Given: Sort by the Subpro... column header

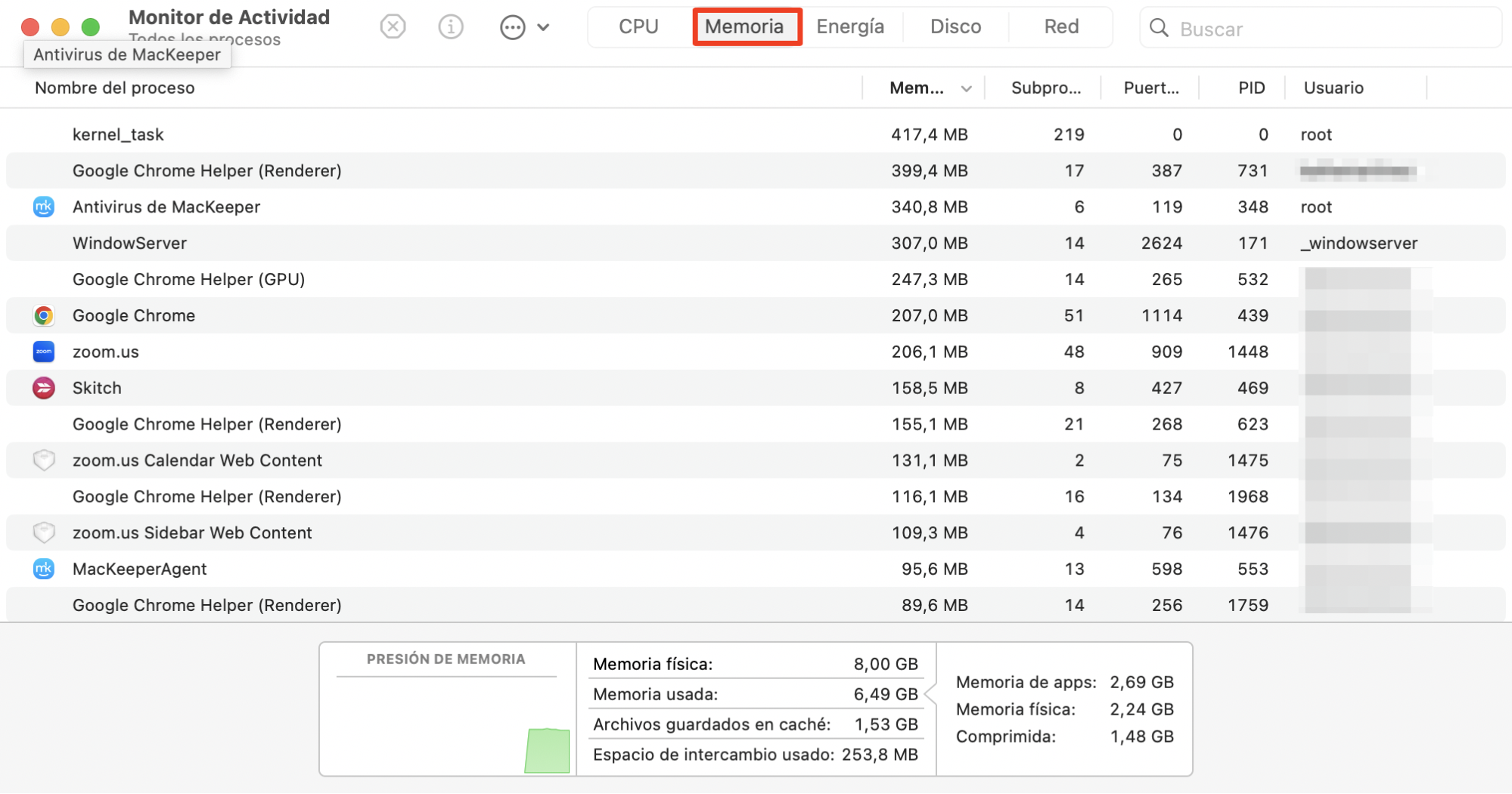Looking at the screenshot, I should pos(1046,88).
